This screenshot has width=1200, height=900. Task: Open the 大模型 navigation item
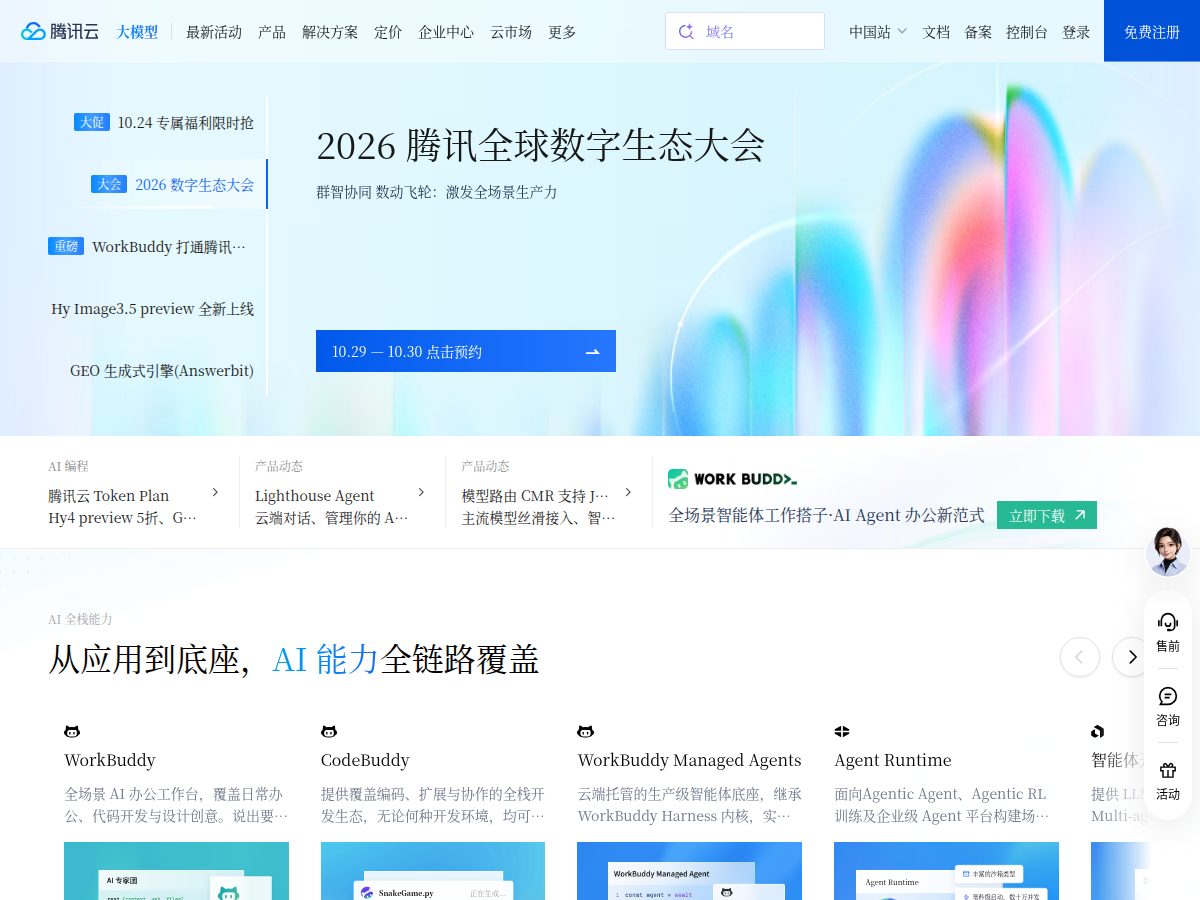137,32
